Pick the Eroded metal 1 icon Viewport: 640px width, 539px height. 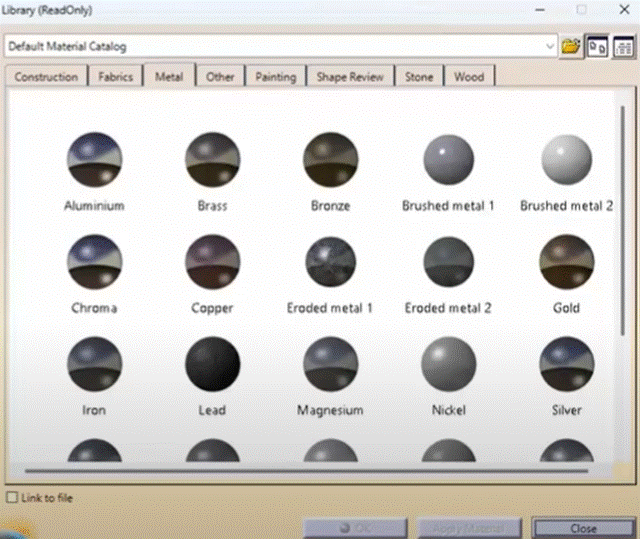pos(330,262)
